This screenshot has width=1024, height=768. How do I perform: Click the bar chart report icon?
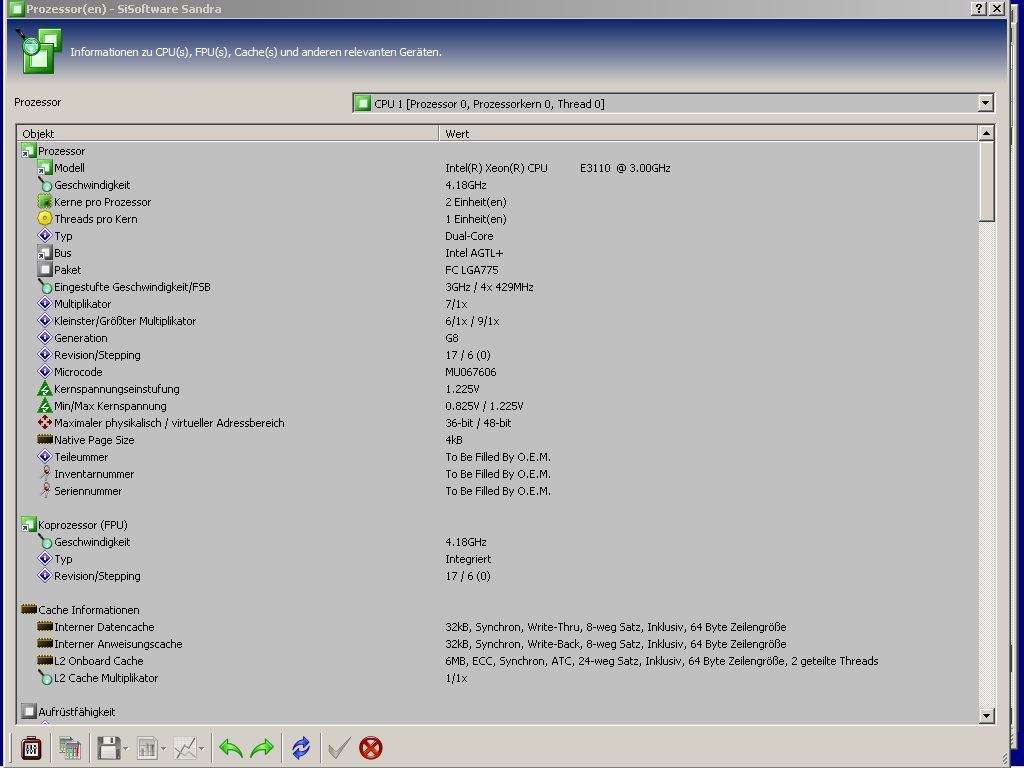(147, 748)
